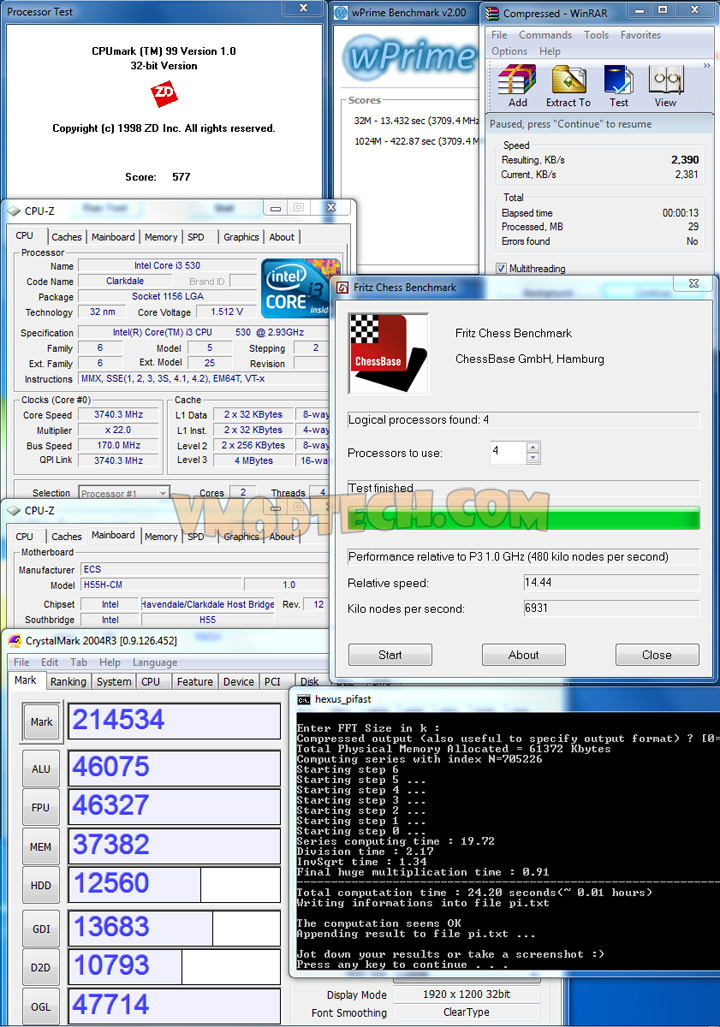Click the upper CPU-Z title bar icon
Viewport: 720px width, 1027px height.
click(14, 211)
